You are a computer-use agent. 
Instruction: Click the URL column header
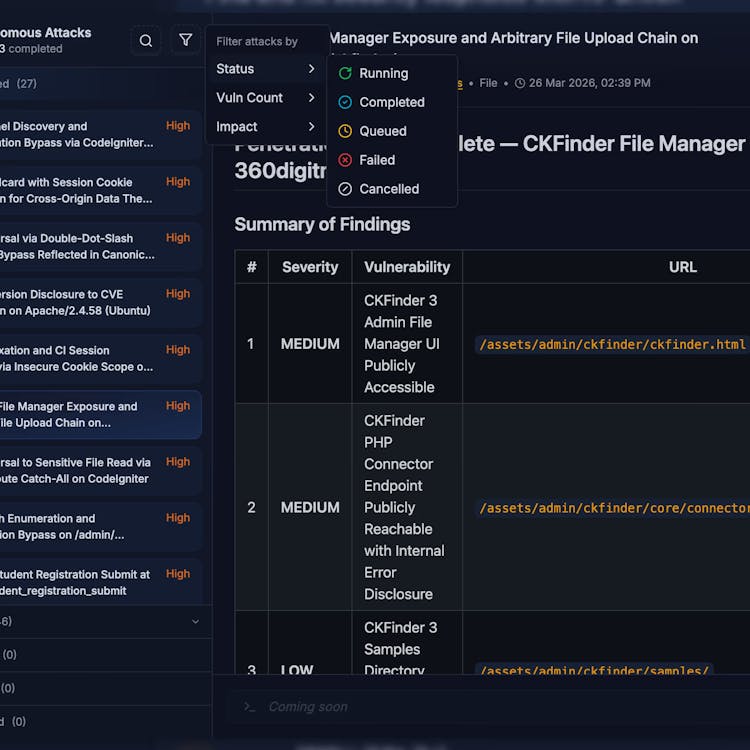(x=683, y=267)
